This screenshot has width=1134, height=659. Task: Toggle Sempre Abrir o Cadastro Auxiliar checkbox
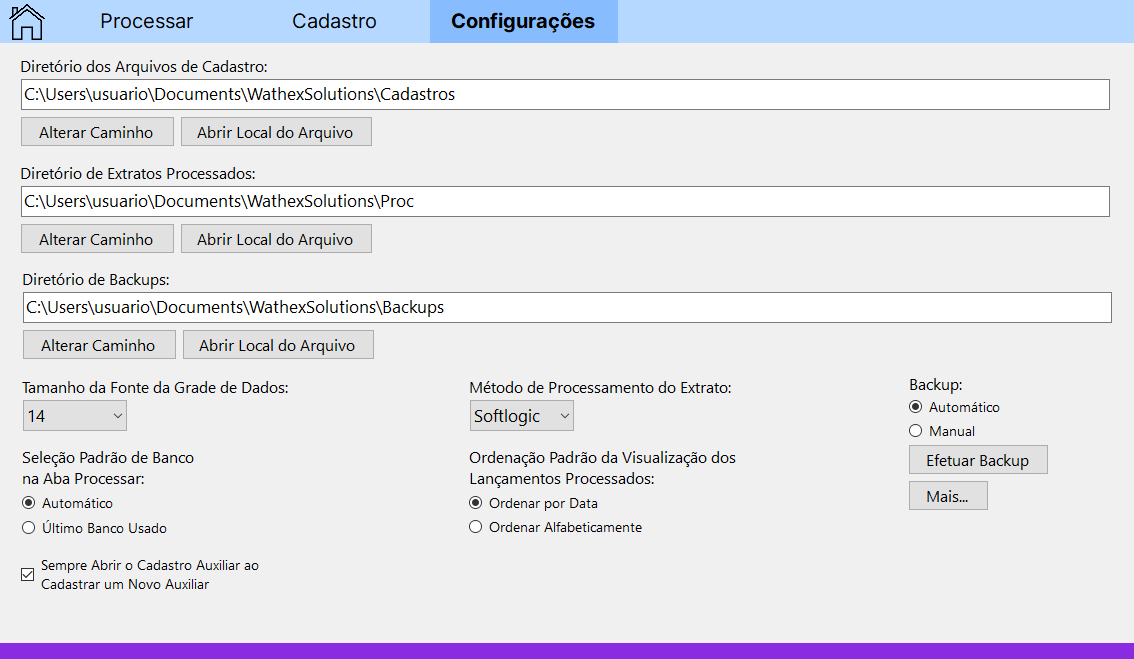point(28,574)
